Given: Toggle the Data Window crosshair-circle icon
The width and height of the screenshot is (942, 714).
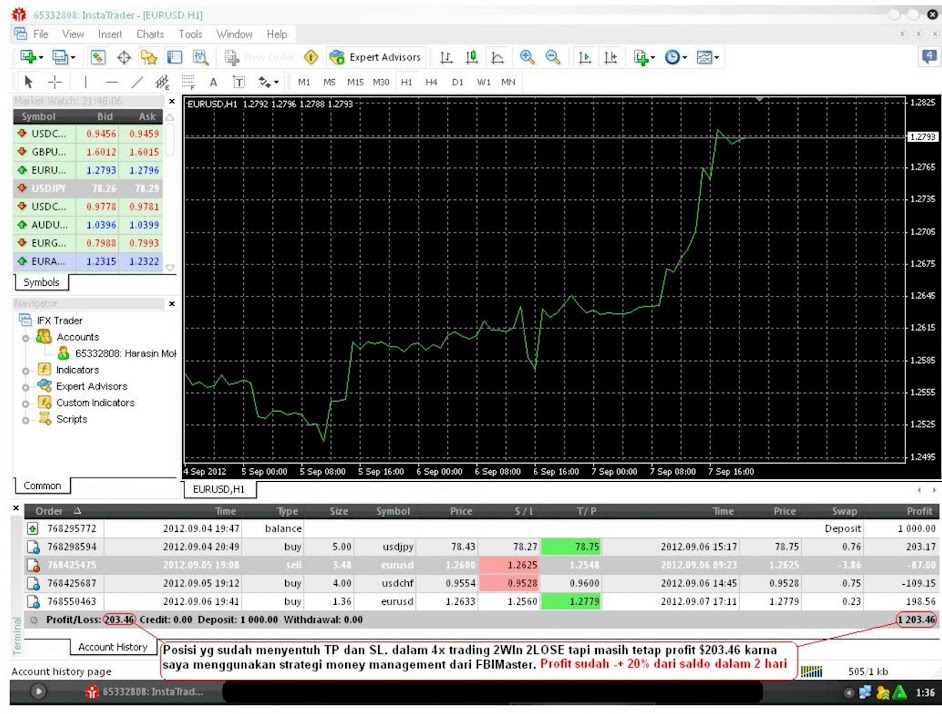Looking at the screenshot, I should (x=124, y=57).
